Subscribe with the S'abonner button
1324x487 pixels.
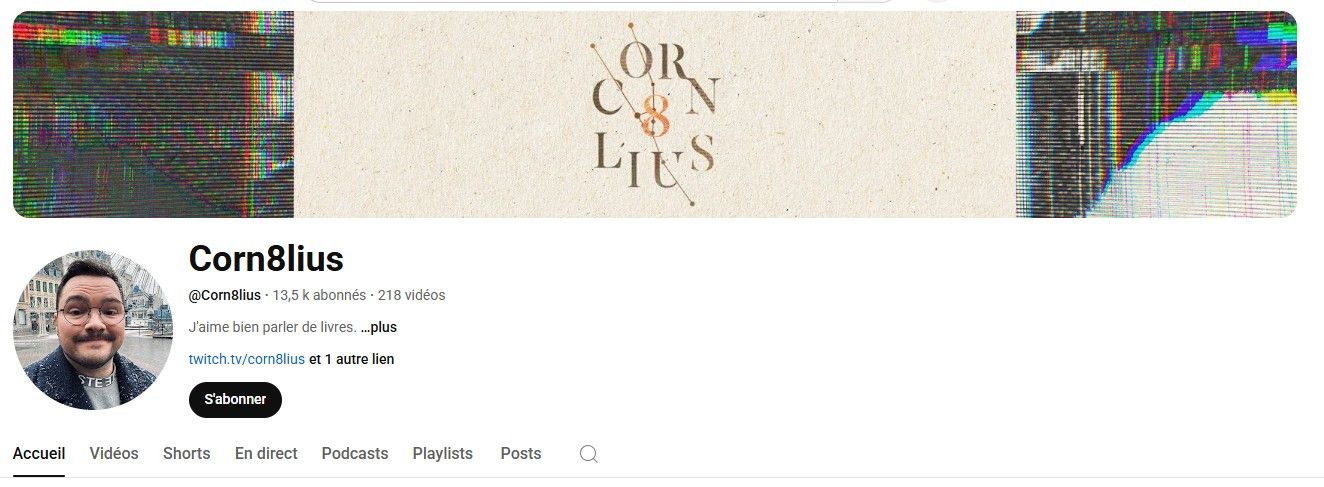(235, 400)
